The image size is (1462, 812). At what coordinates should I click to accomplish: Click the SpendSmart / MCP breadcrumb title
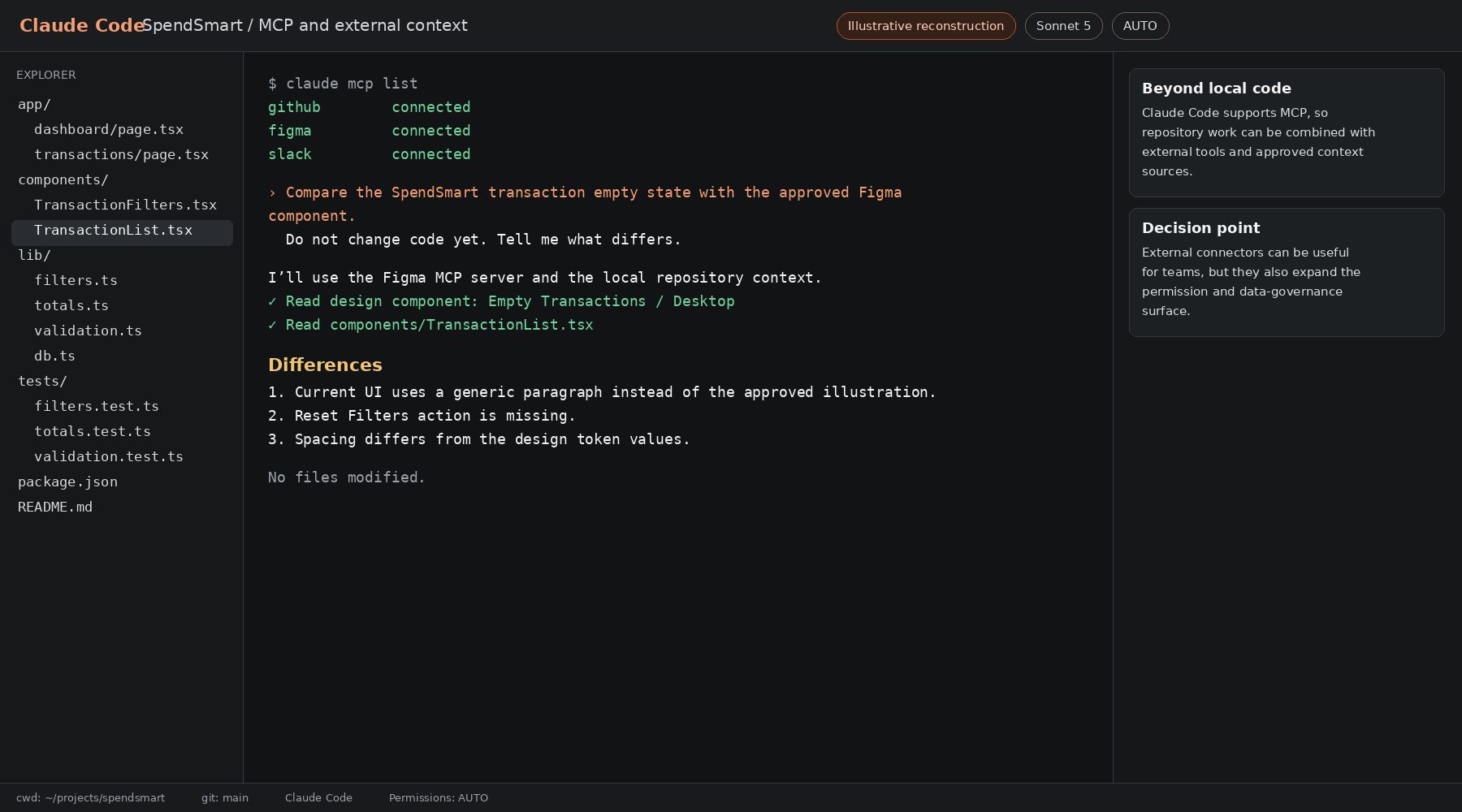coord(305,25)
